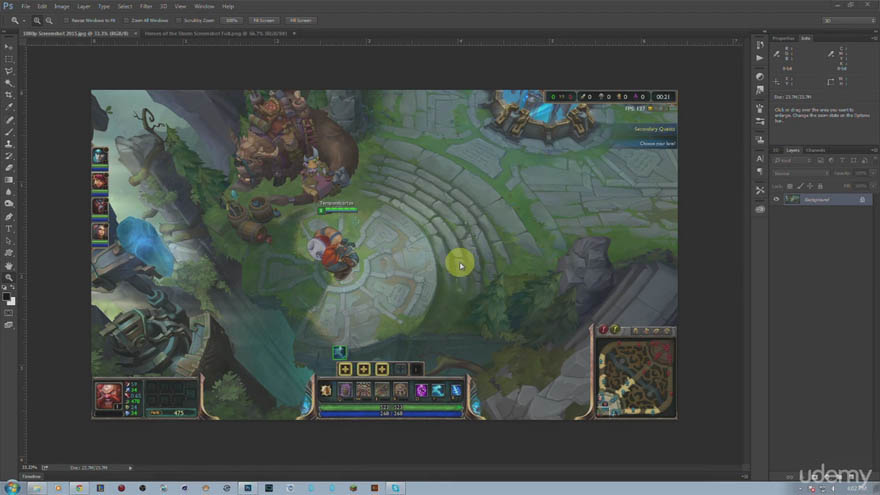Toggle the Scrubby Zoom checkbox
Image resolution: width=880 pixels, height=495 pixels.
[x=179, y=21]
